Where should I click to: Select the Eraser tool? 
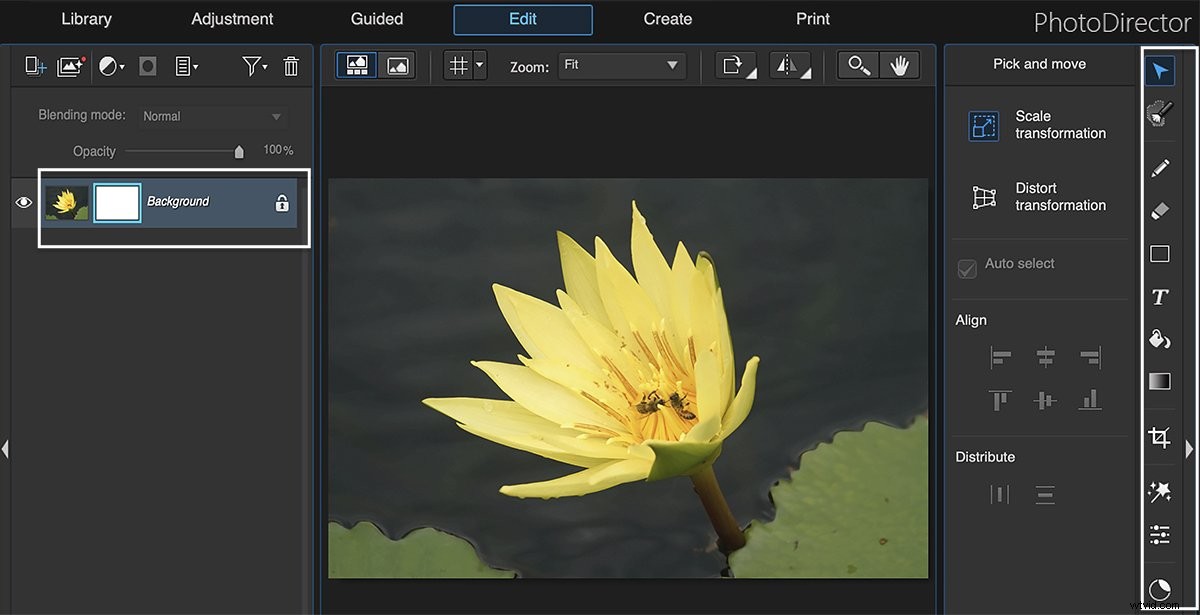(x=1159, y=211)
